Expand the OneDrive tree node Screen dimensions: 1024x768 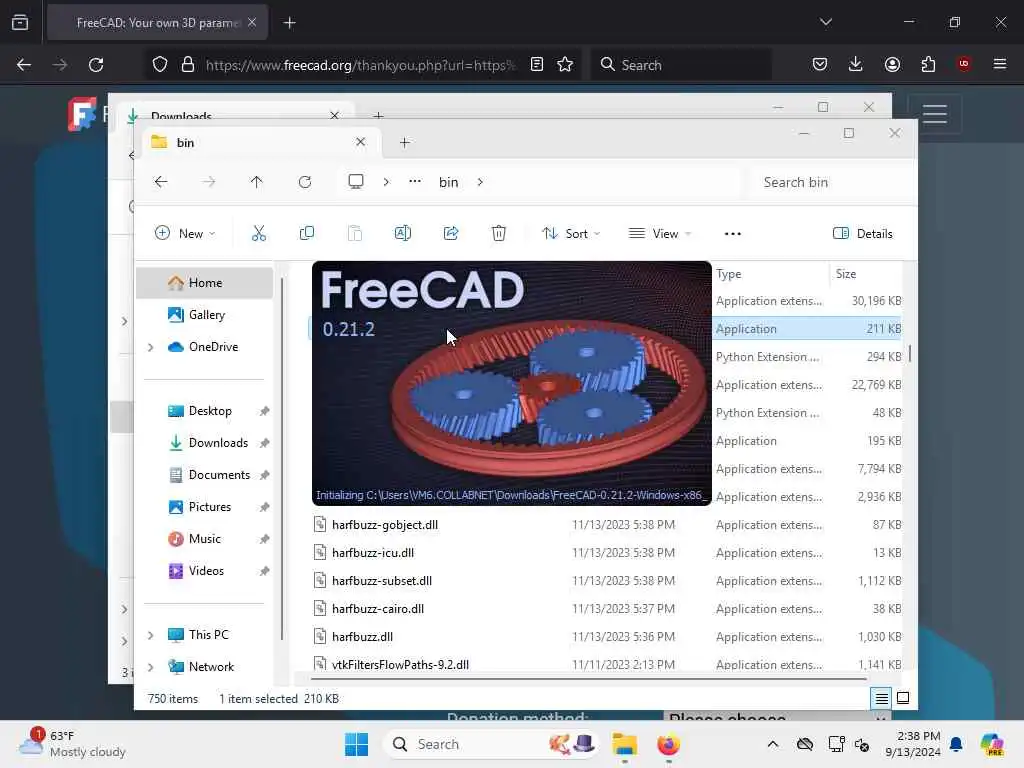pos(150,347)
